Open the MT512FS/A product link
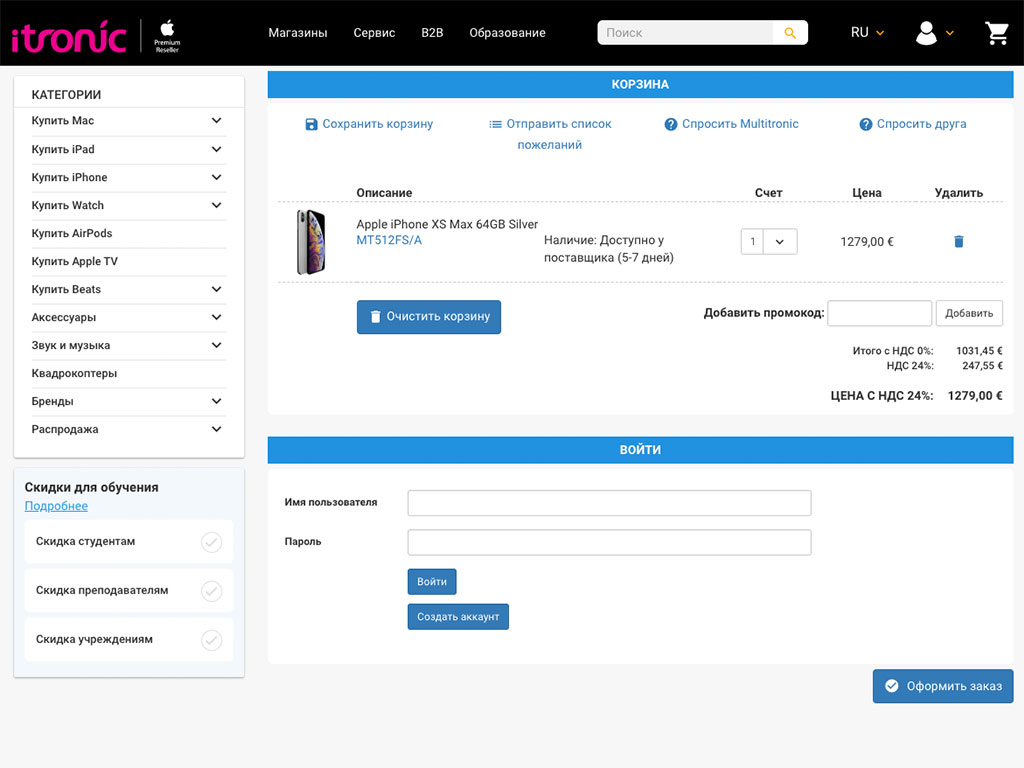The width and height of the screenshot is (1024, 768). (389, 240)
